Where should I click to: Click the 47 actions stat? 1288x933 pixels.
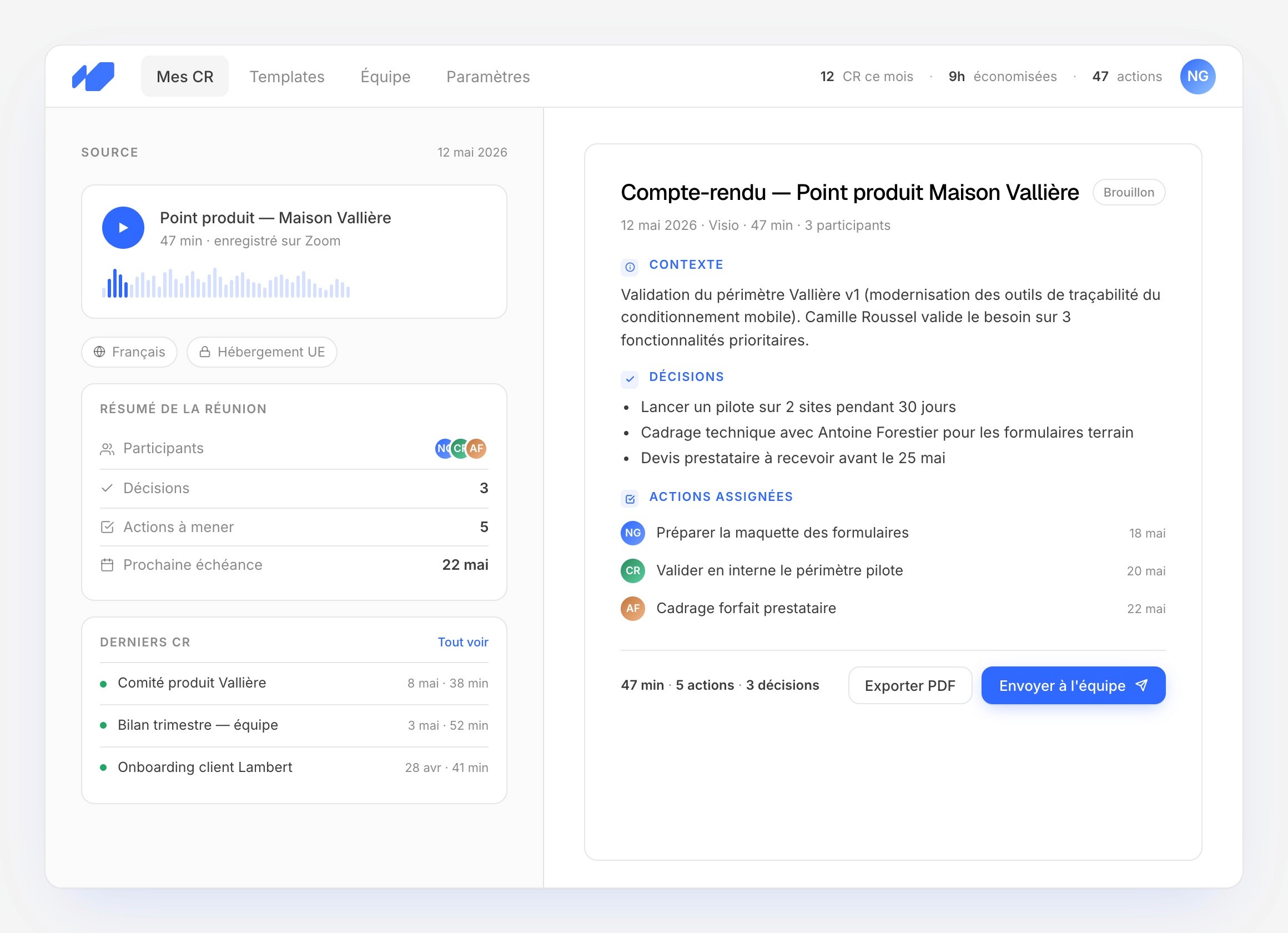1126,76
